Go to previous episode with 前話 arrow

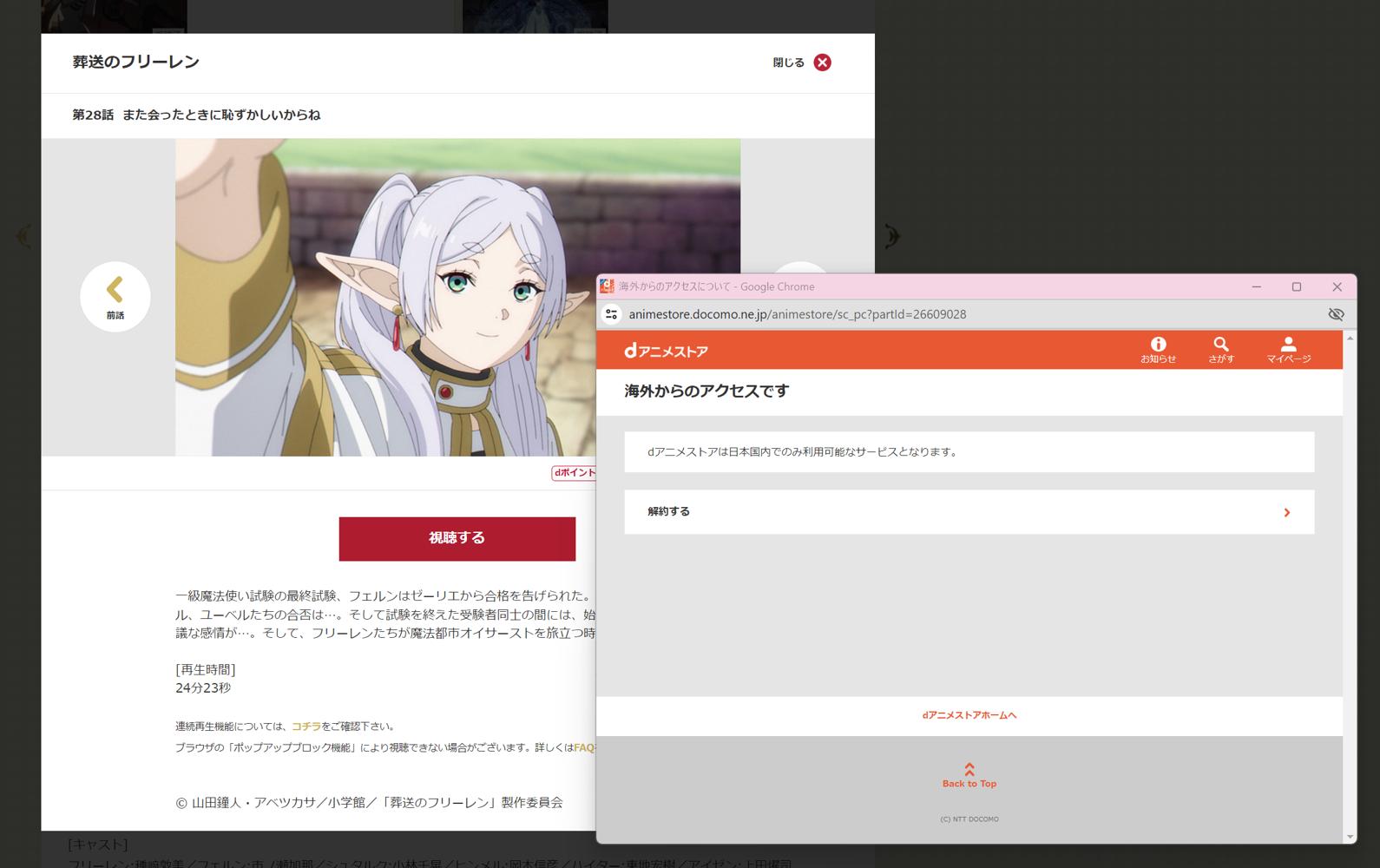[115, 297]
